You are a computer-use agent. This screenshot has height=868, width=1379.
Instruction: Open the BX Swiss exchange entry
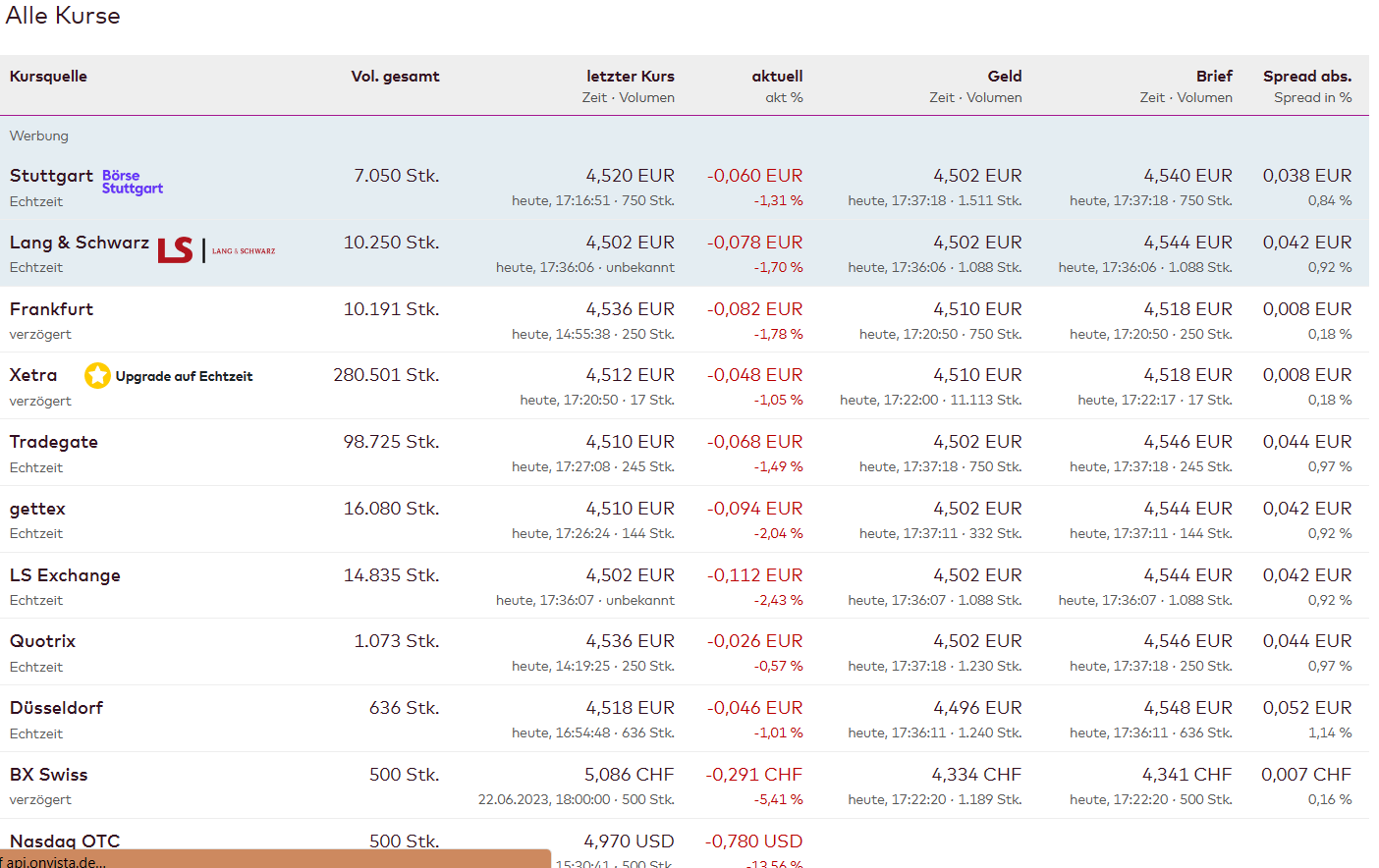pyautogui.click(x=48, y=775)
